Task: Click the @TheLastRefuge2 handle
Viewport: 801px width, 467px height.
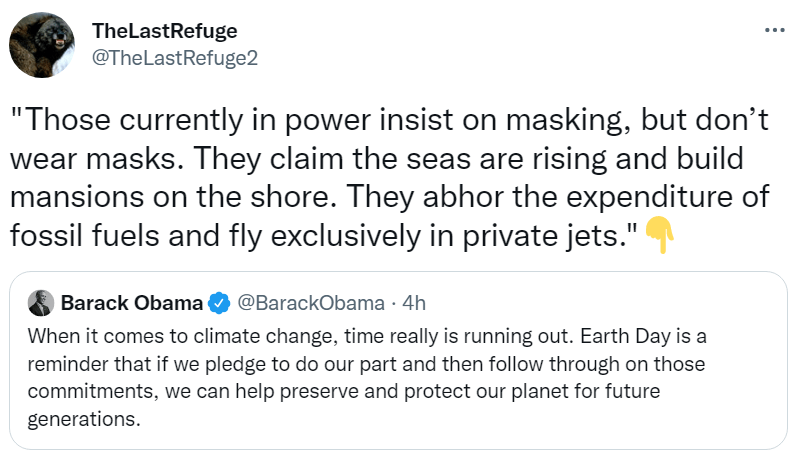Action: click(x=175, y=58)
